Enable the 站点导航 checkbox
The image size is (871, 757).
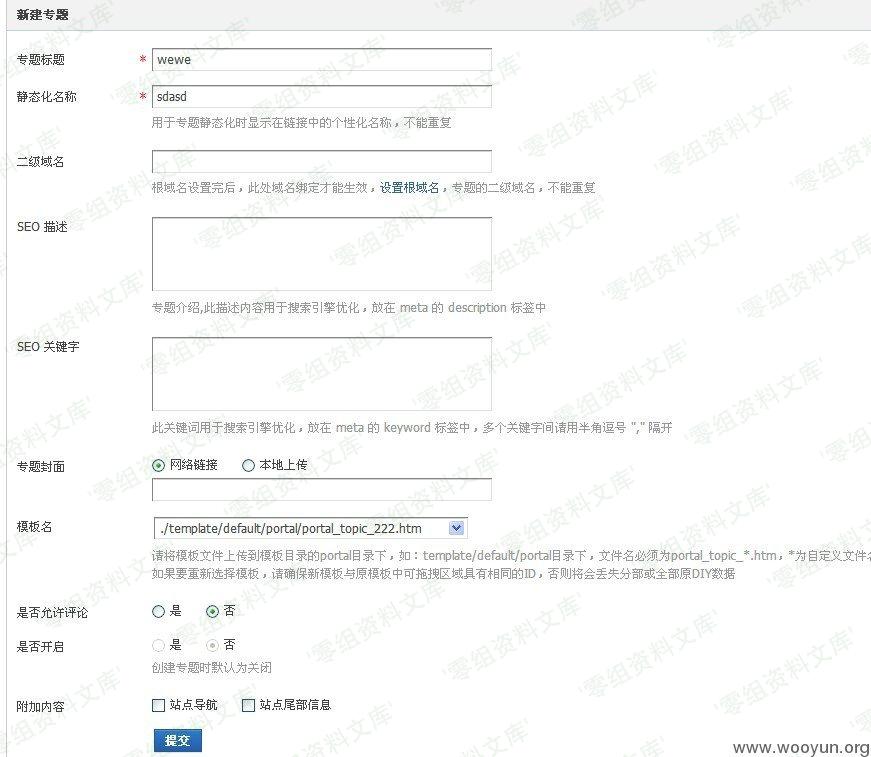[159, 705]
